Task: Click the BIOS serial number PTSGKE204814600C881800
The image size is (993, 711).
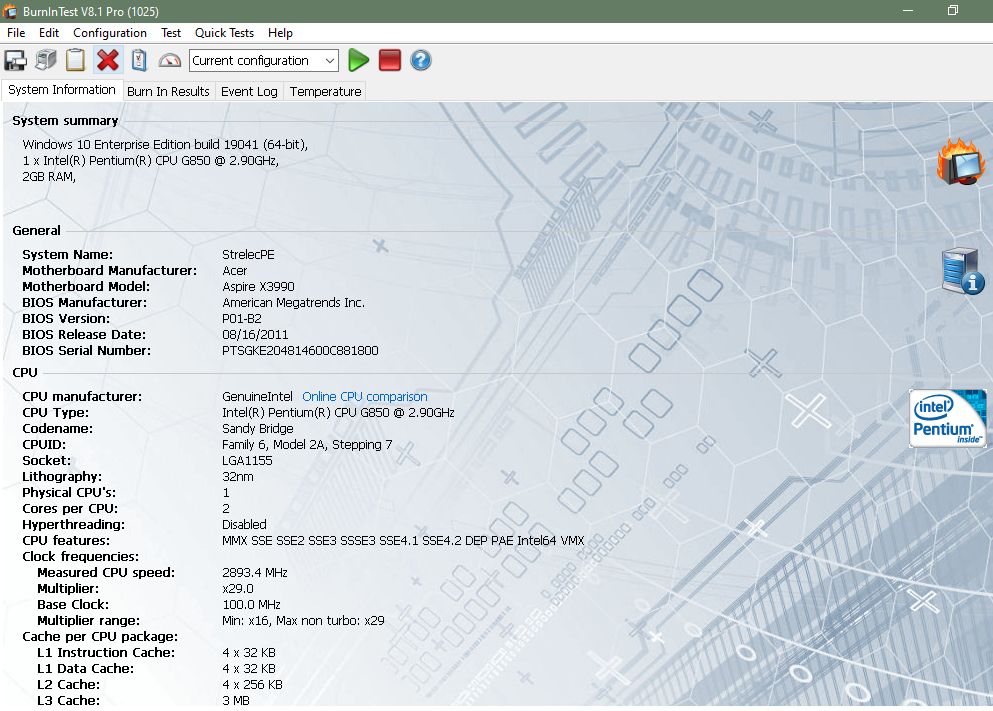Action: [x=300, y=351]
